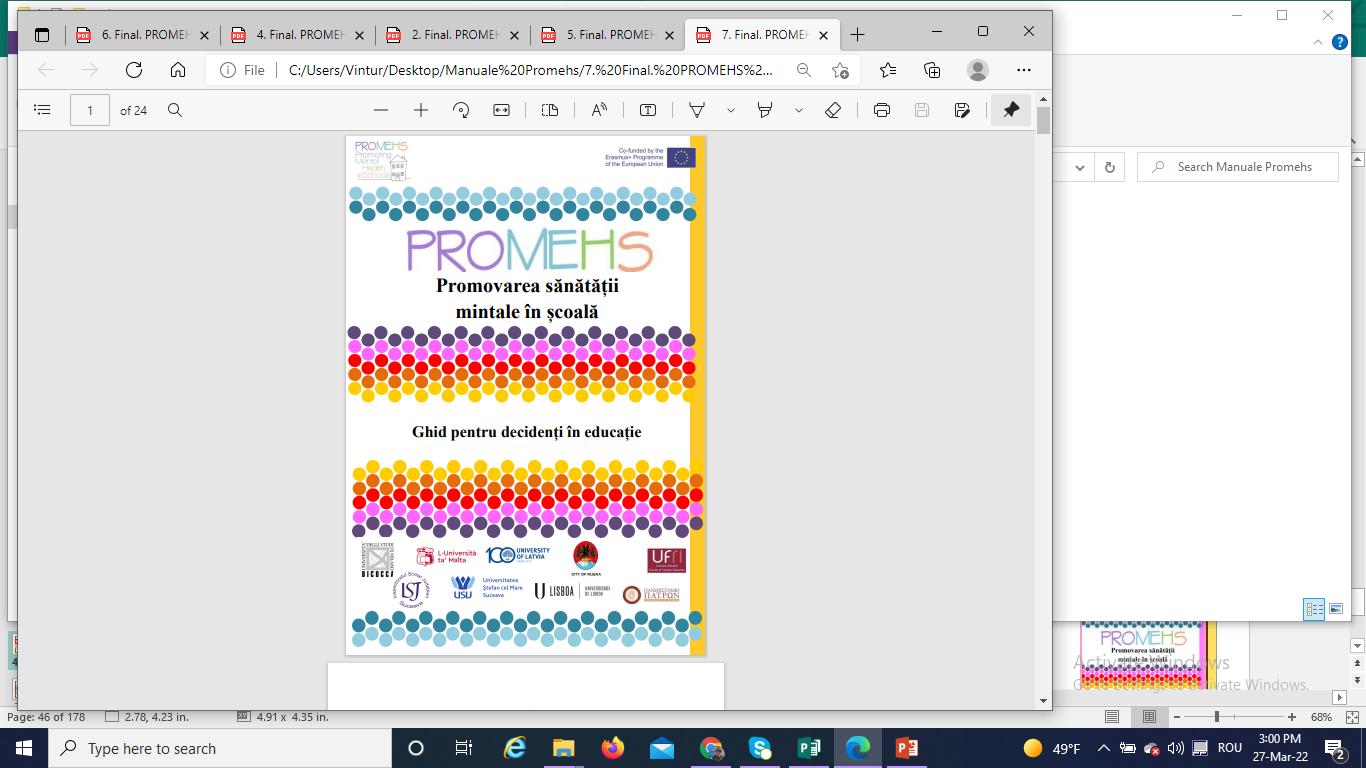The width and height of the screenshot is (1366, 768).
Task: Show hidden system tray icons
Action: [1104, 748]
